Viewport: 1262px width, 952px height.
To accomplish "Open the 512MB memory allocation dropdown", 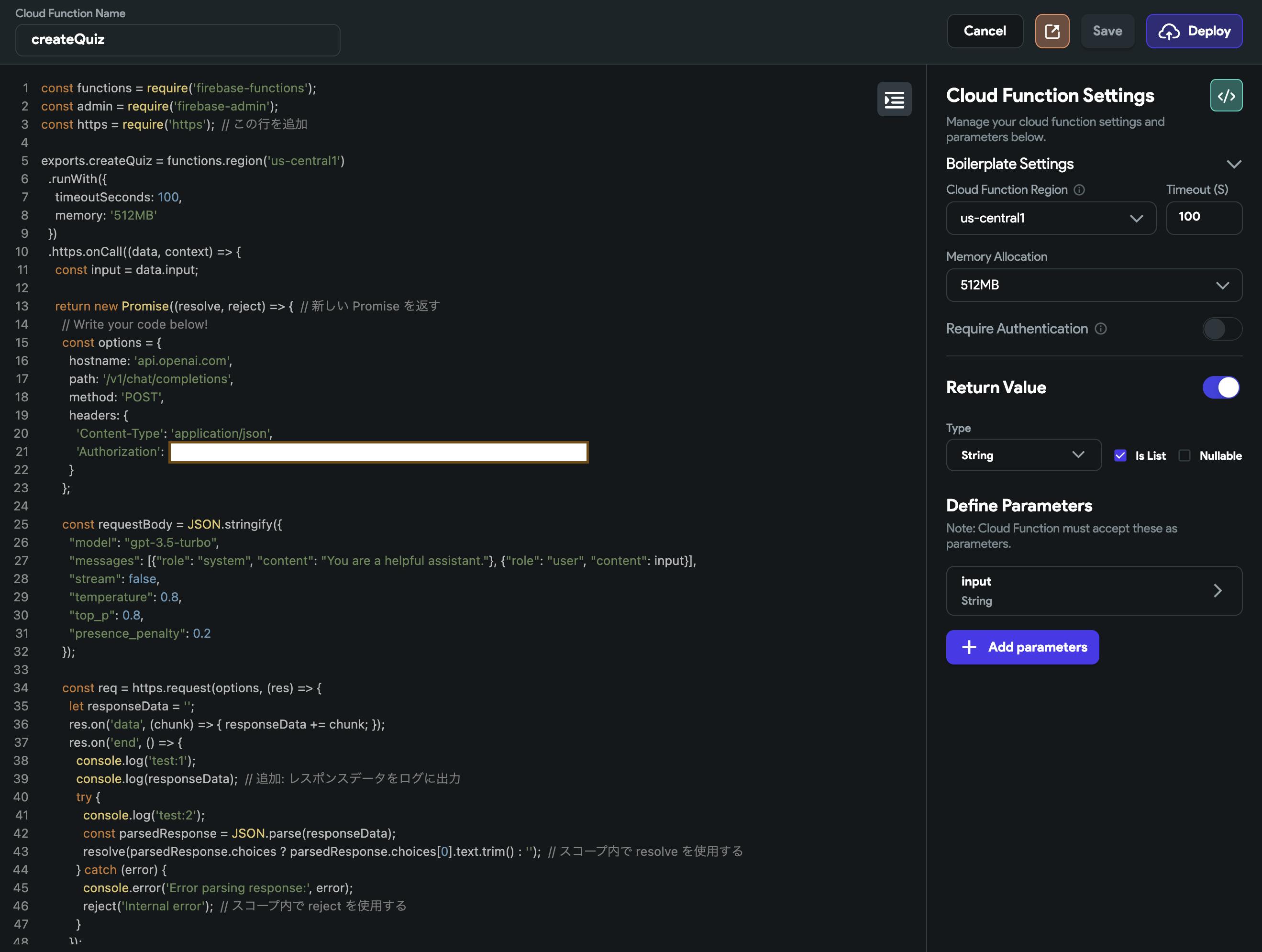I will click(1093, 285).
